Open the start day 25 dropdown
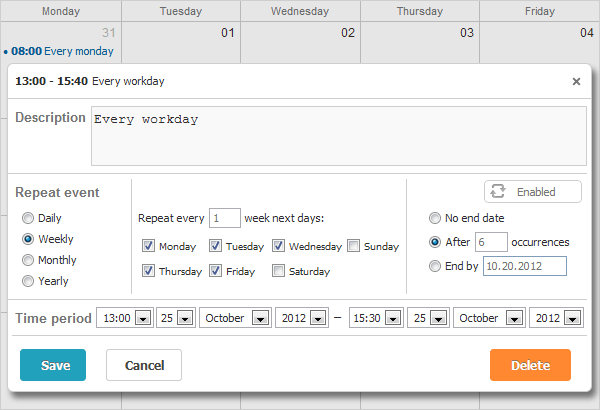The width and height of the screenshot is (600, 410). tap(176, 318)
